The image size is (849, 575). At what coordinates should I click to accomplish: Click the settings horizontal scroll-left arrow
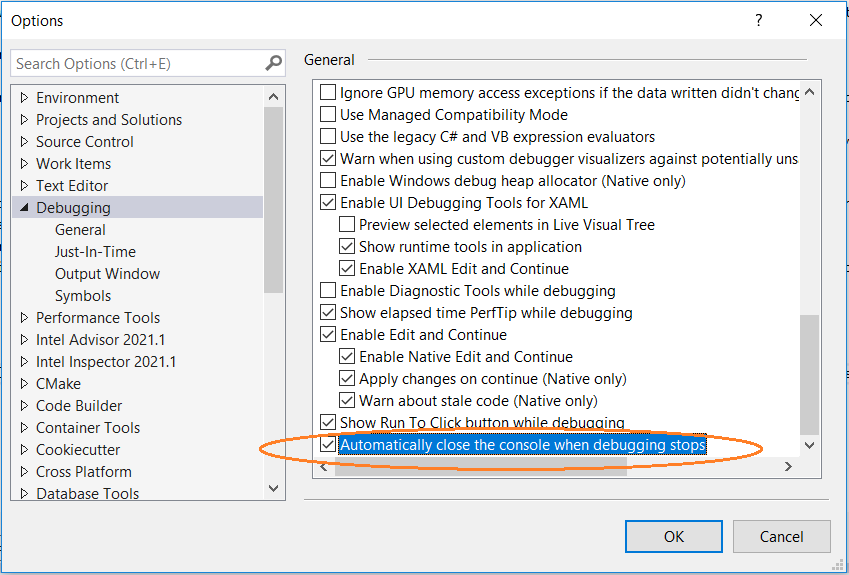pyautogui.click(x=324, y=466)
